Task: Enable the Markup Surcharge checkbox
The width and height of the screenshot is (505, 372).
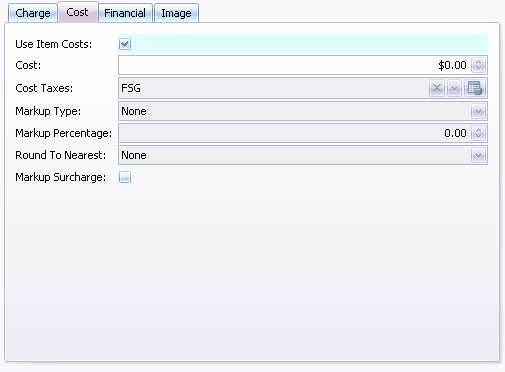Action: click(125, 177)
